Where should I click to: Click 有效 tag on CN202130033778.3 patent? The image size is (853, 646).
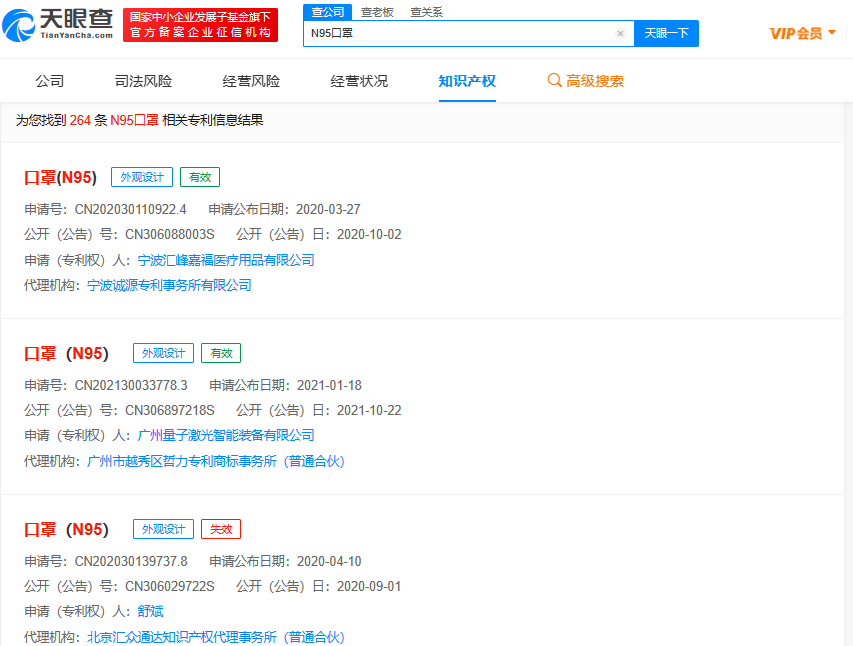[221, 353]
